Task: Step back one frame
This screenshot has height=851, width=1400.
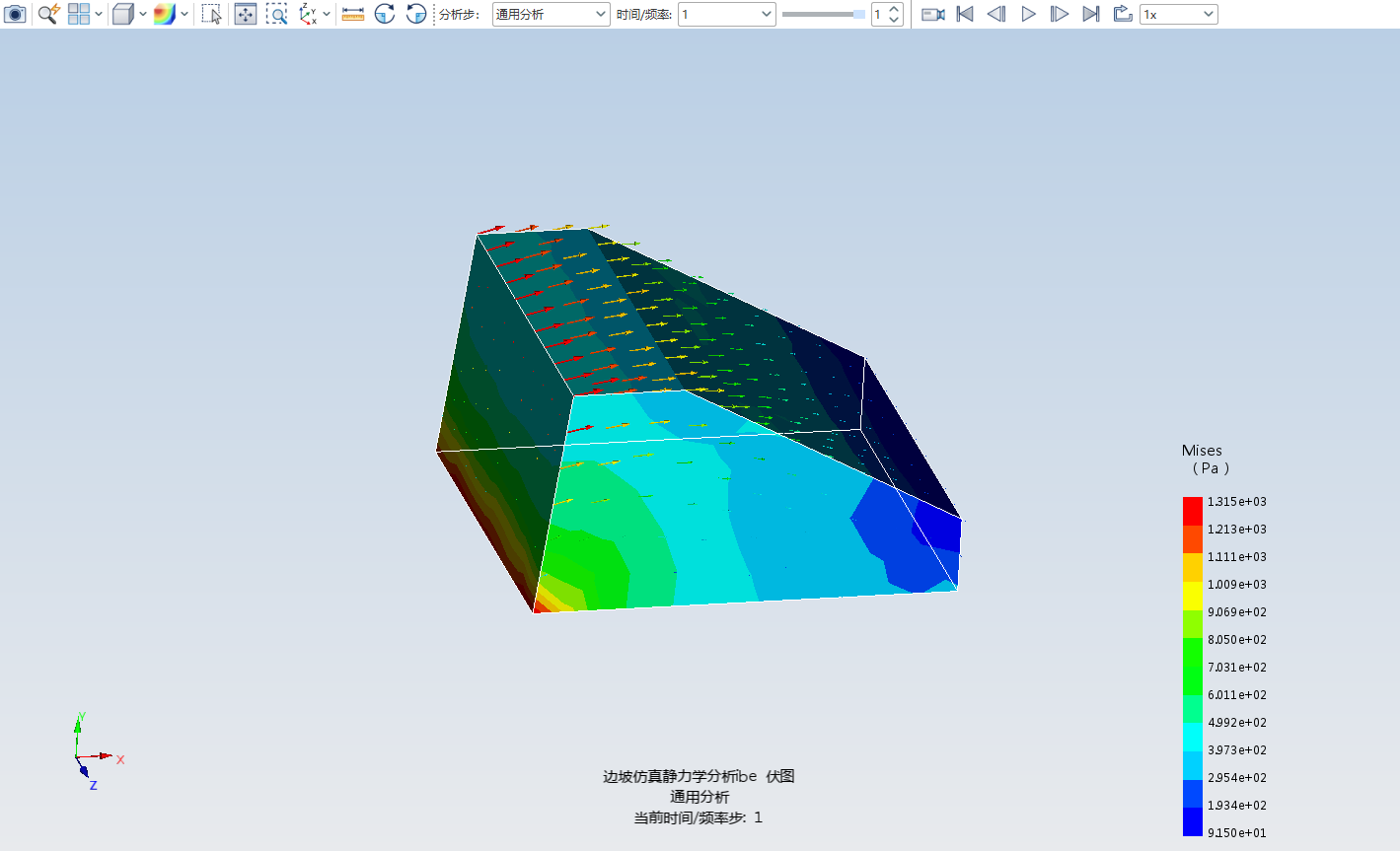Action: [x=996, y=14]
